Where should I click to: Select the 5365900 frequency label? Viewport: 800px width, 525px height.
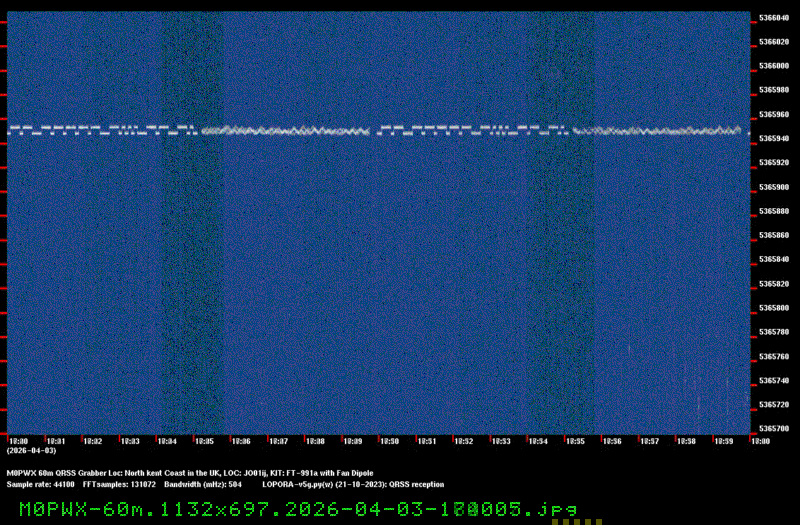click(x=774, y=187)
